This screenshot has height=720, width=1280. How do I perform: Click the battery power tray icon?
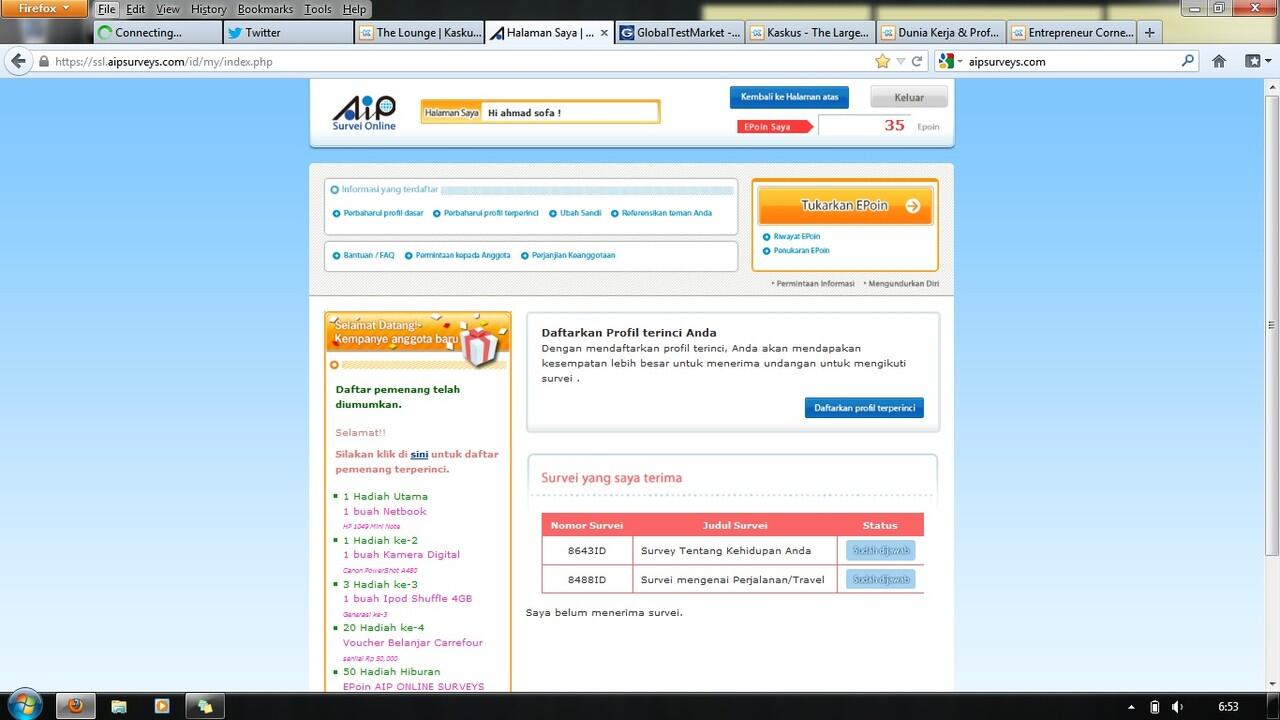(x=1155, y=706)
